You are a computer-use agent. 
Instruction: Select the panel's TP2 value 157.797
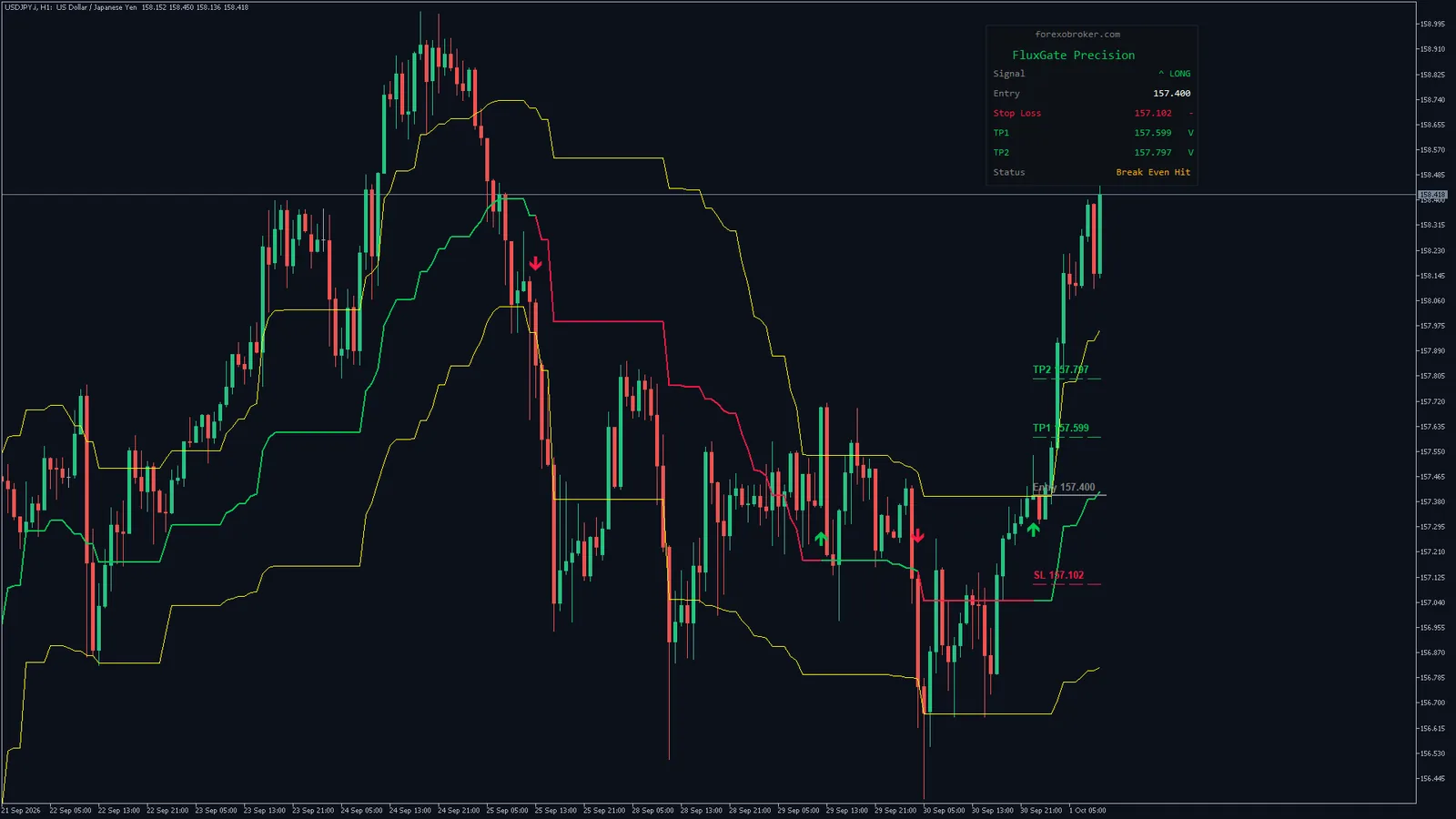(x=1153, y=153)
